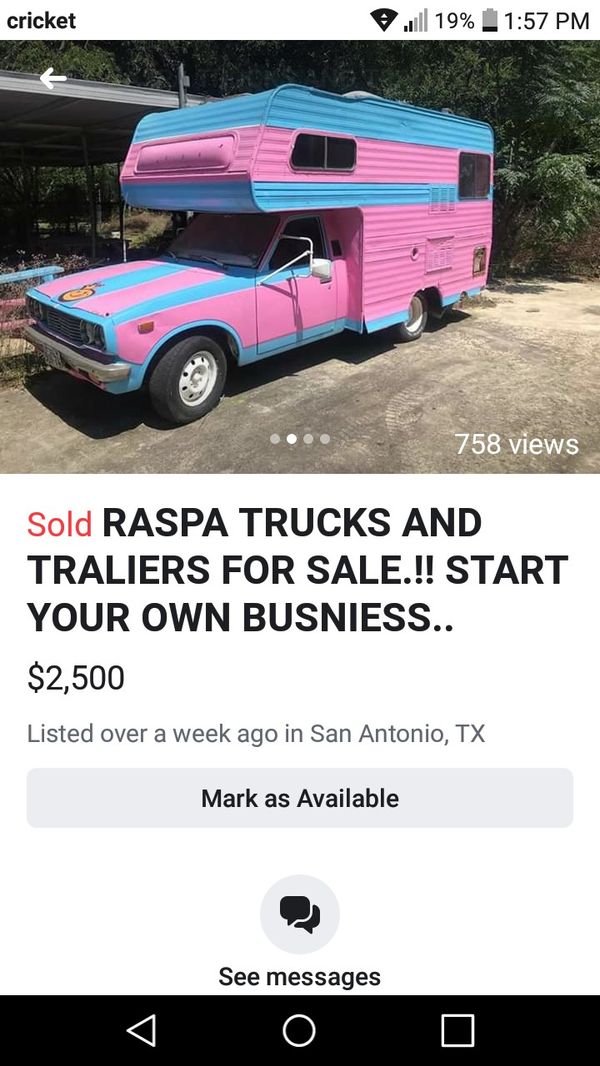600x1066 pixels.
Task: Tap the GPS location icon in status bar
Action: click(383, 19)
